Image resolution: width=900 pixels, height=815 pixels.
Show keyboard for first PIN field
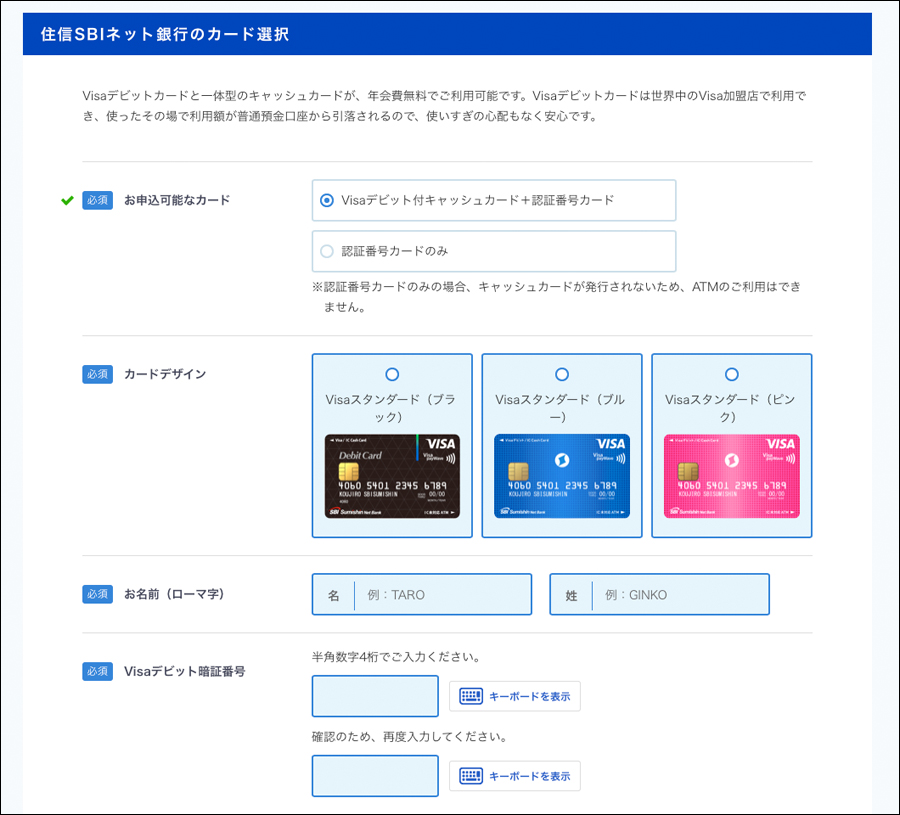[515, 696]
